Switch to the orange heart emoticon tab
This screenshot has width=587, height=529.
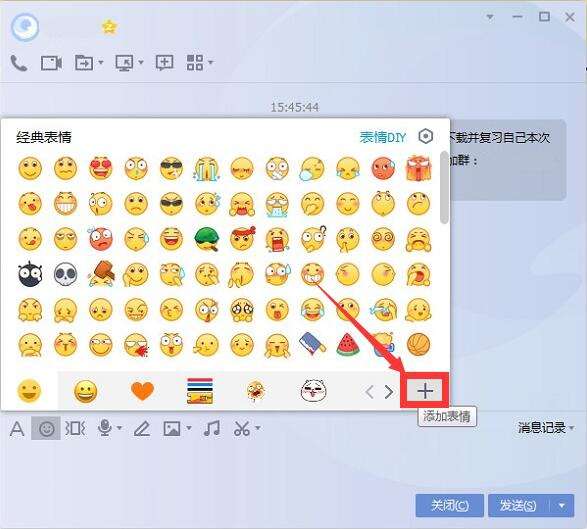click(142, 391)
